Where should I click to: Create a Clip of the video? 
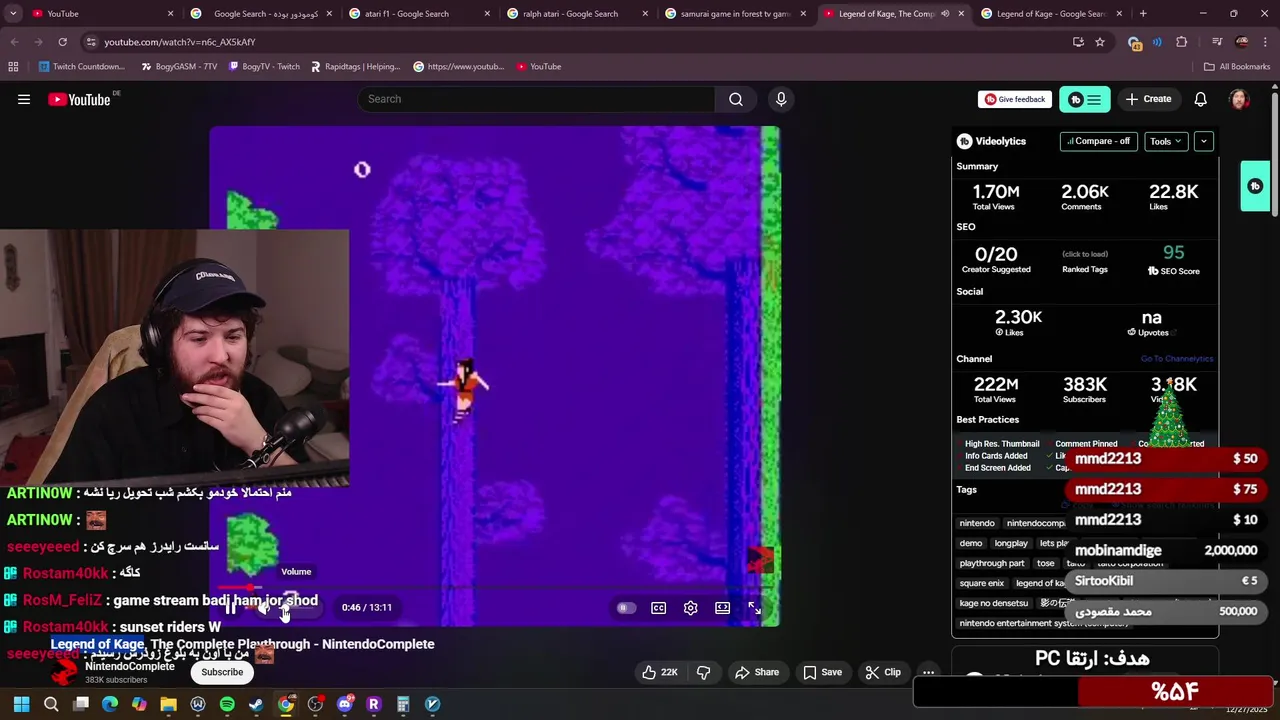coord(883,672)
